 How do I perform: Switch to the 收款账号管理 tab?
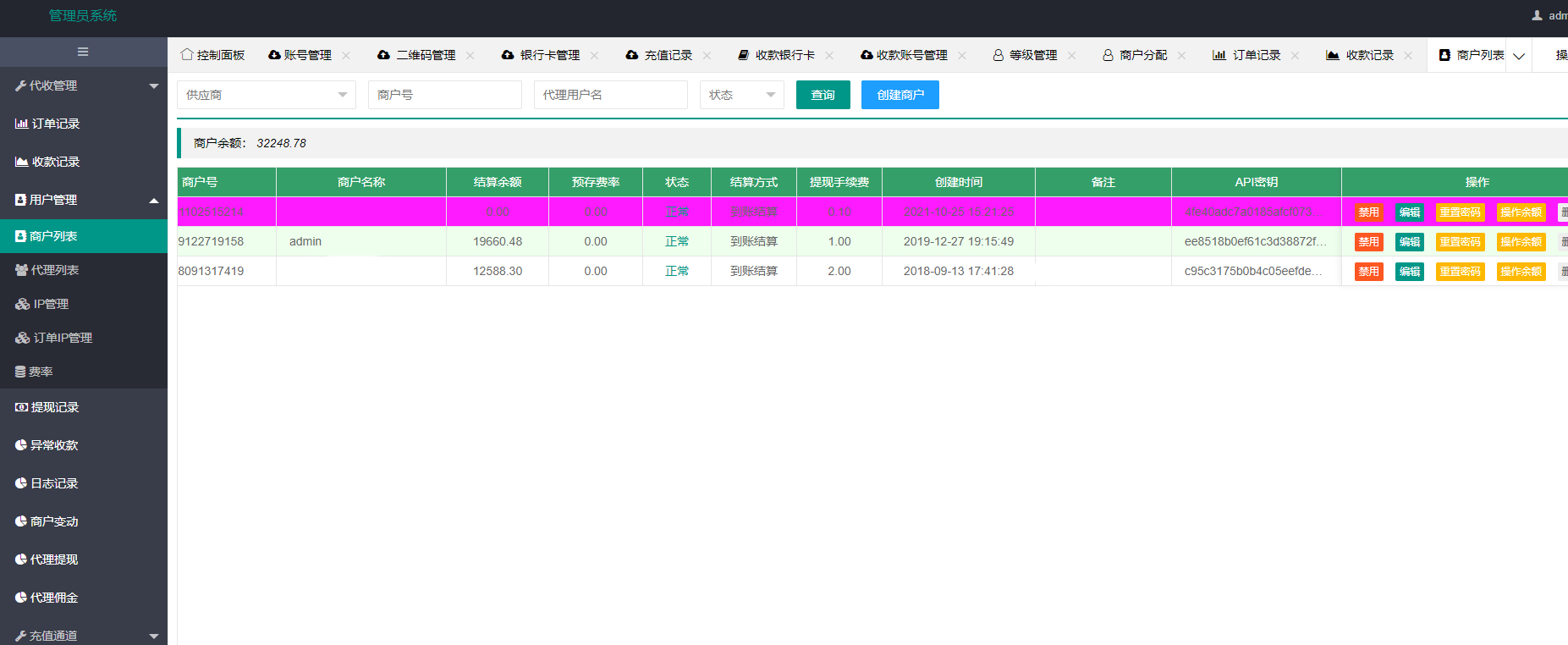(904, 55)
